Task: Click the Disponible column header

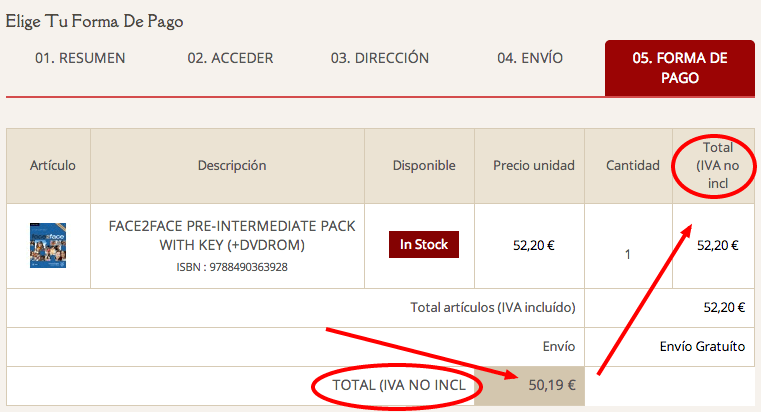Action: tap(424, 165)
